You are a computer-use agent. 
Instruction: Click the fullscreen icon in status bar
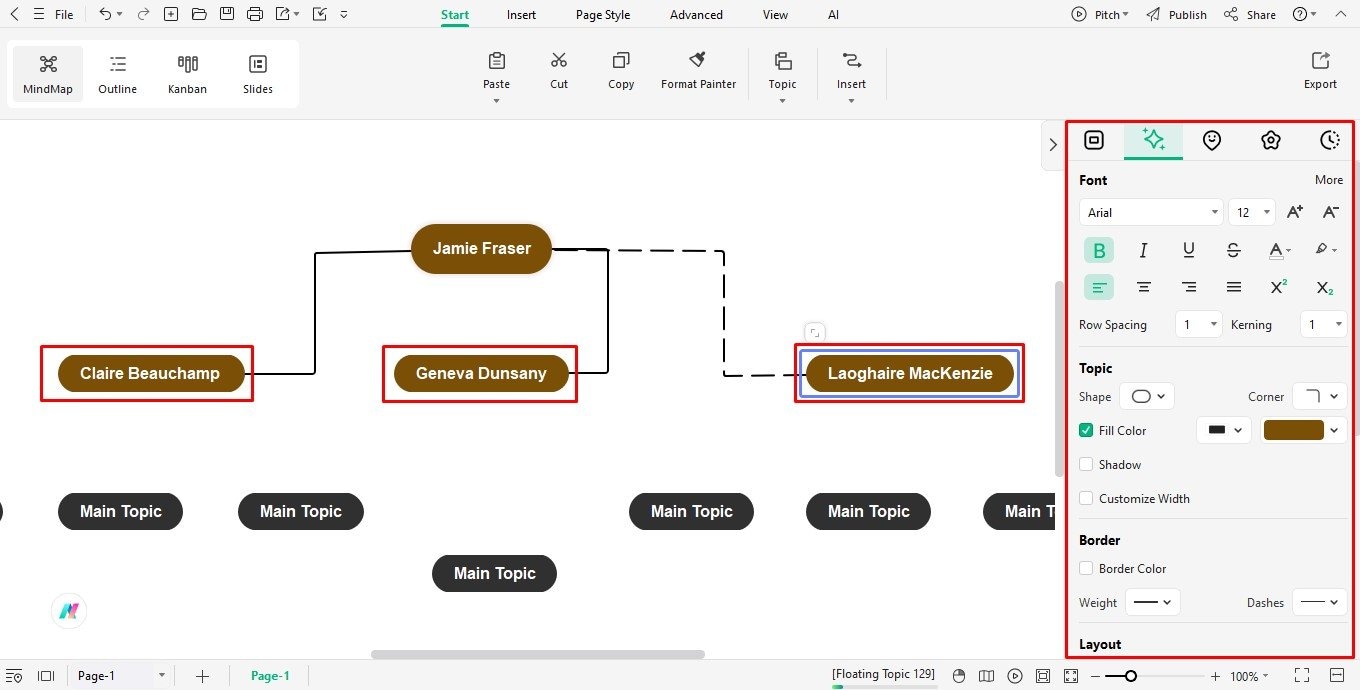click(1301, 676)
